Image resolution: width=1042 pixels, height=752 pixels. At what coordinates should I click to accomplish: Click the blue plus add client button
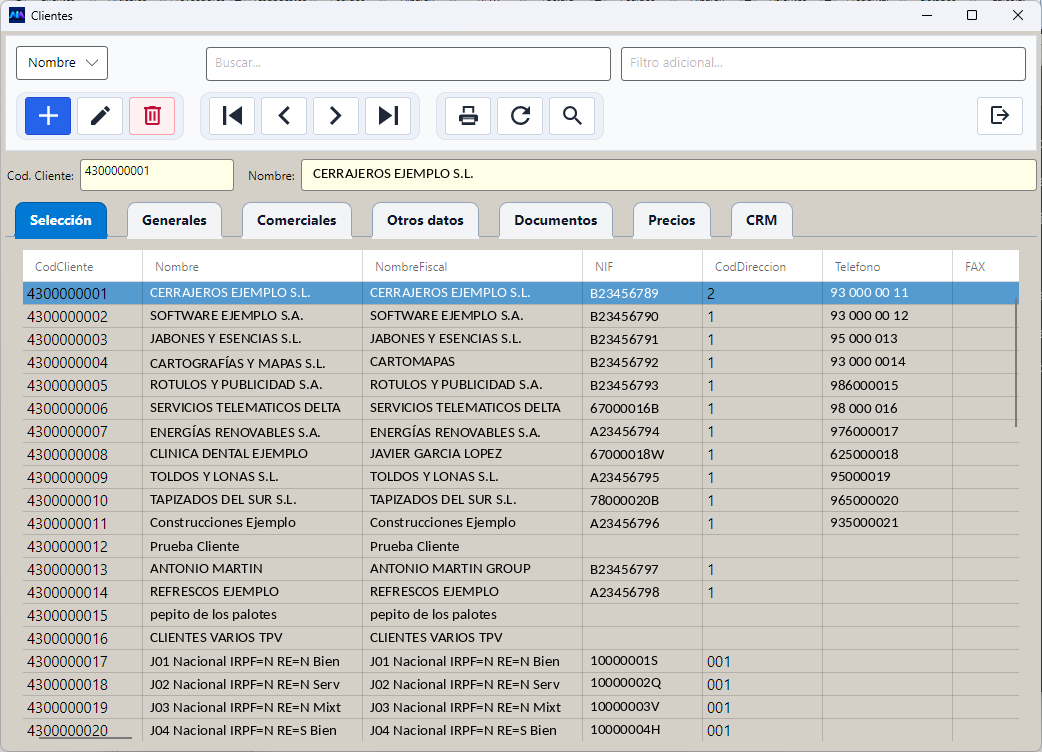48,116
